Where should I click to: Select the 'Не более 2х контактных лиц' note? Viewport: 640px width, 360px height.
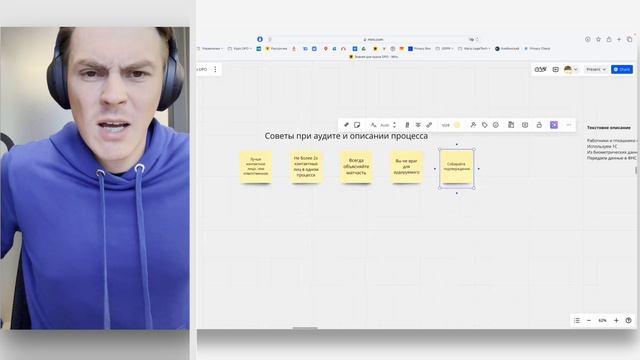[x=307, y=167]
